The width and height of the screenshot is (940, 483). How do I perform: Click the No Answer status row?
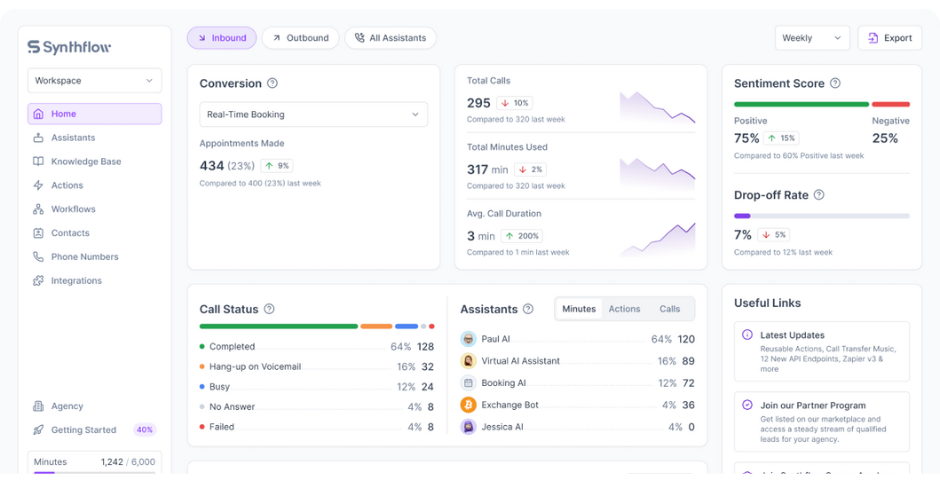pyautogui.click(x=317, y=407)
